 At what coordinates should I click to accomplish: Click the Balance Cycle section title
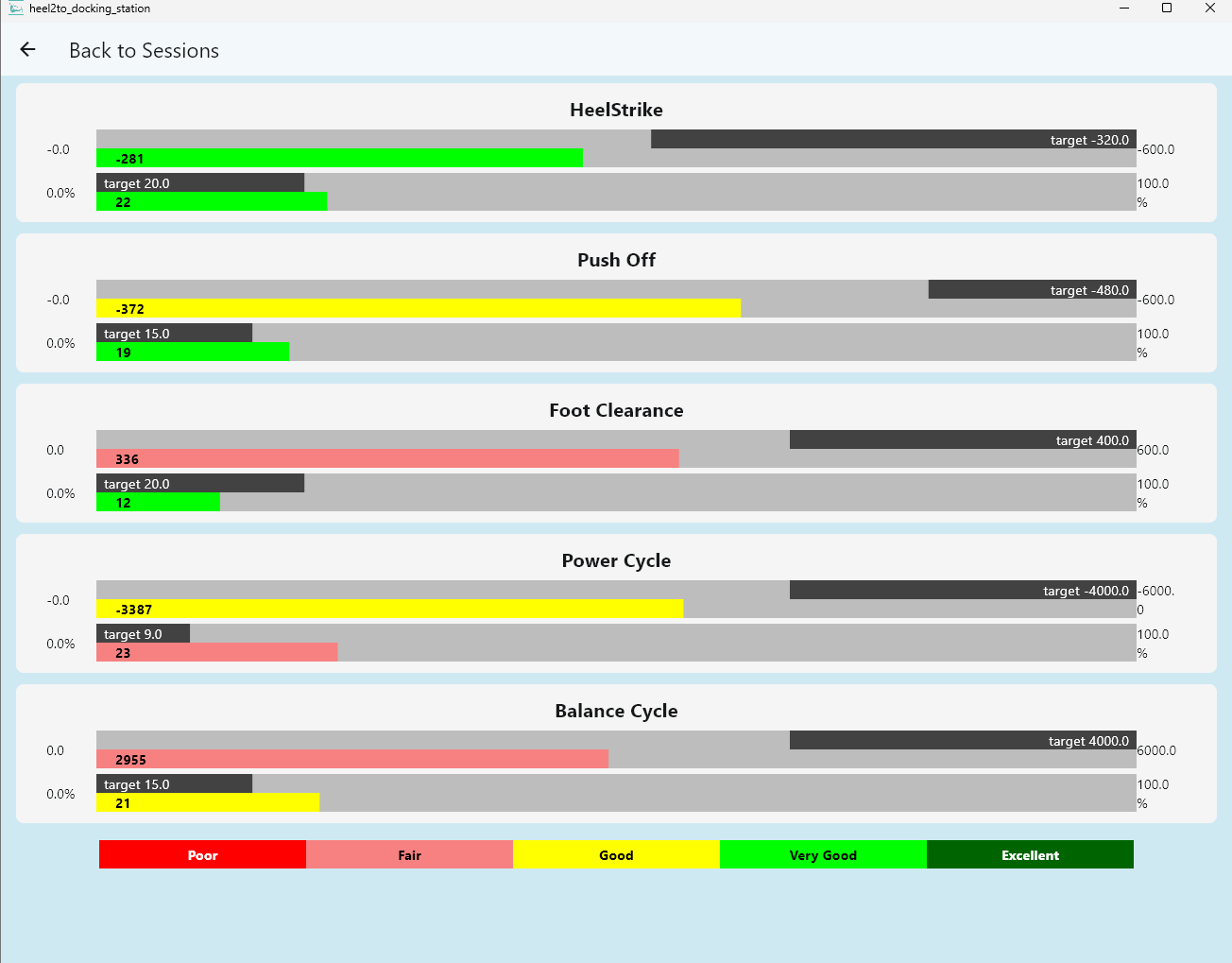click(x=616, y=711)
